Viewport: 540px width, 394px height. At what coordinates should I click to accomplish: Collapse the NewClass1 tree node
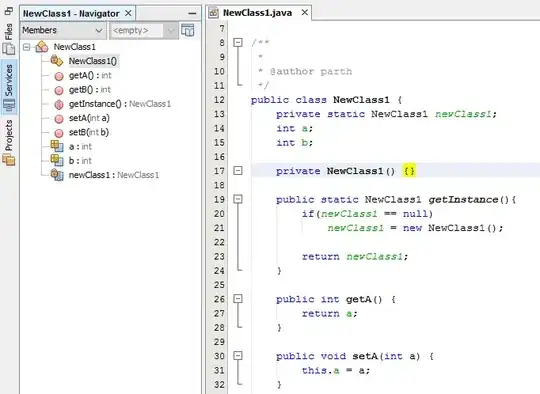(x=27, y=47)
